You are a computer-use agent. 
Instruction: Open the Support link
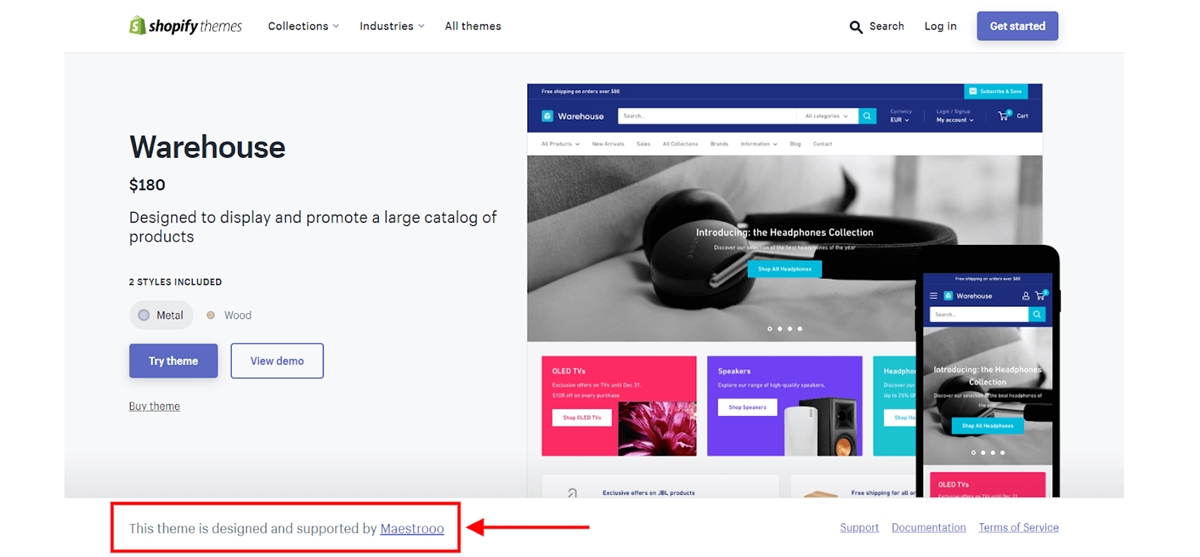(x=859, y=527)
